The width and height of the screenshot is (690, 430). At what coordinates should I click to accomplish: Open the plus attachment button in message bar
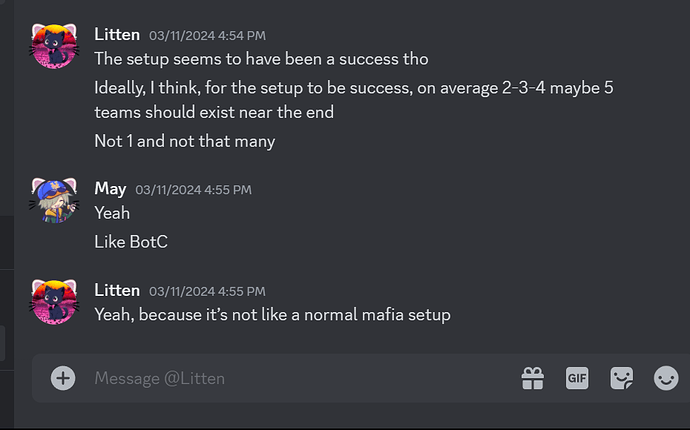63,378
